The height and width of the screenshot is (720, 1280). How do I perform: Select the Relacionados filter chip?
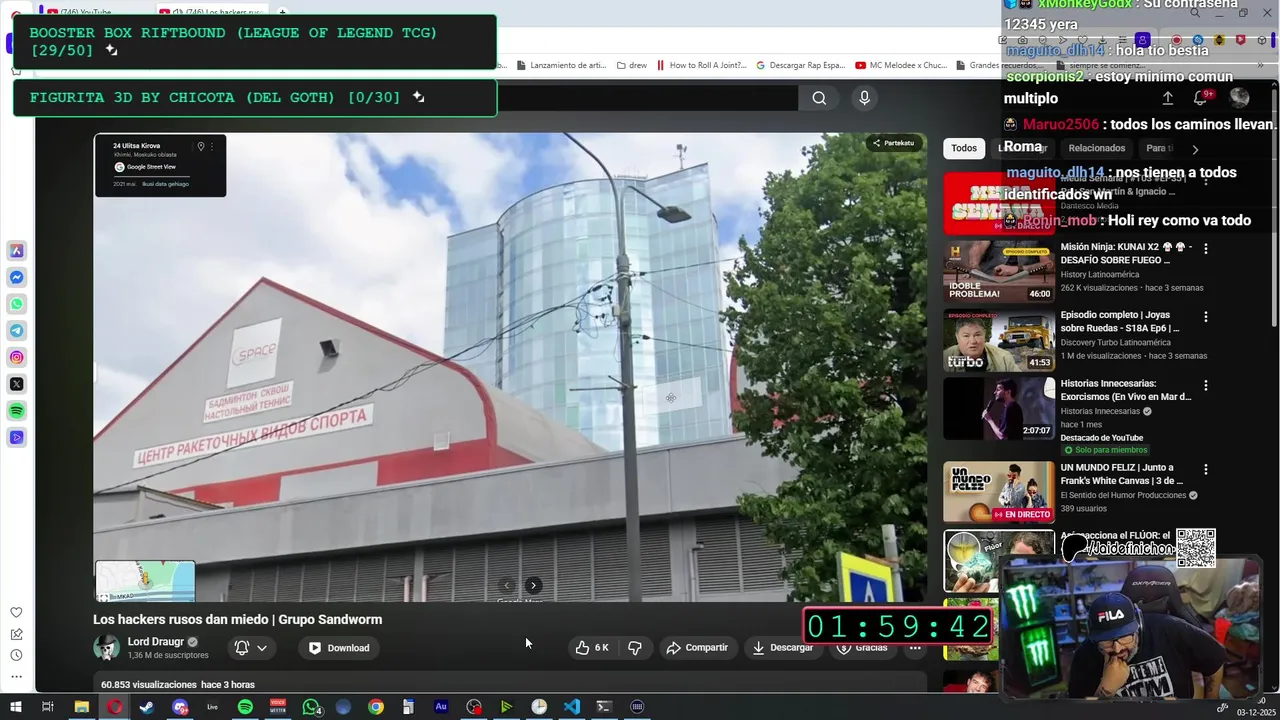[x=1097, y=148]
